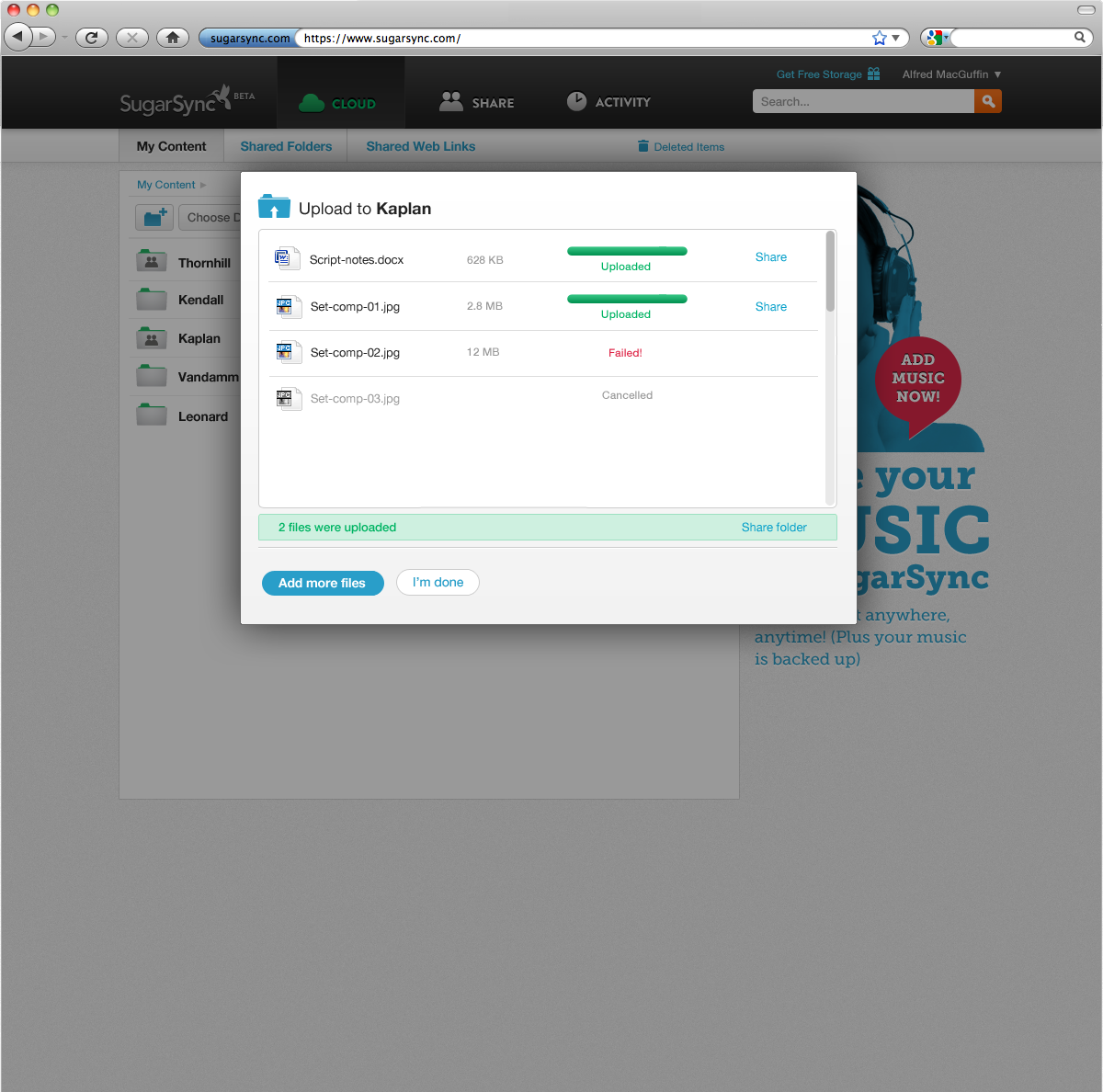The image size is (1103, 1092).
Task: Open the bookmark star dropdown arrow
Action: pyautogui.click(x=896, y=38)
